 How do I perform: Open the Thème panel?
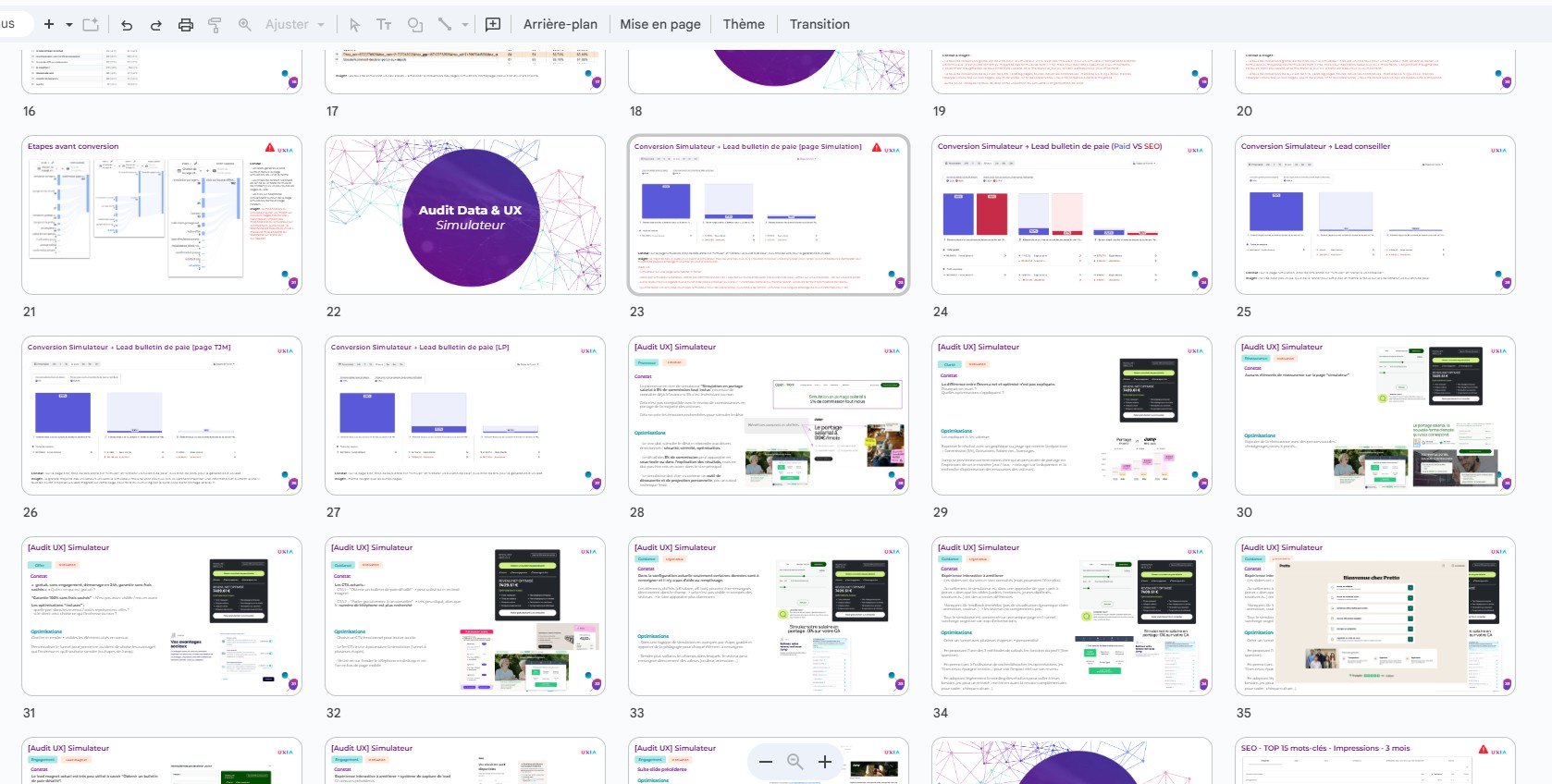(x=744, y=24)
